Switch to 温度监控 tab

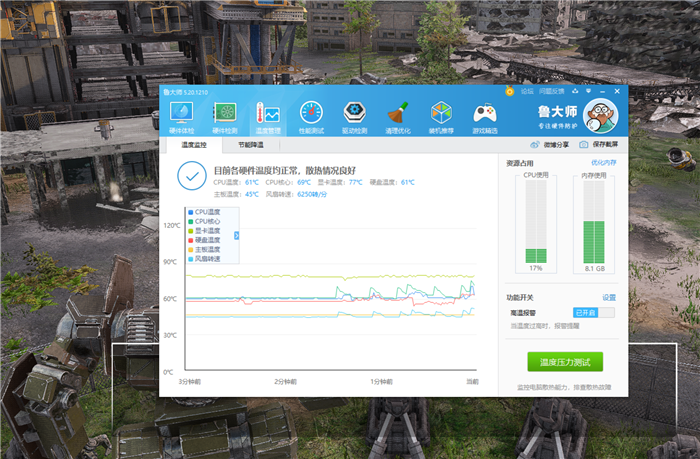click(x=194, y=145)
